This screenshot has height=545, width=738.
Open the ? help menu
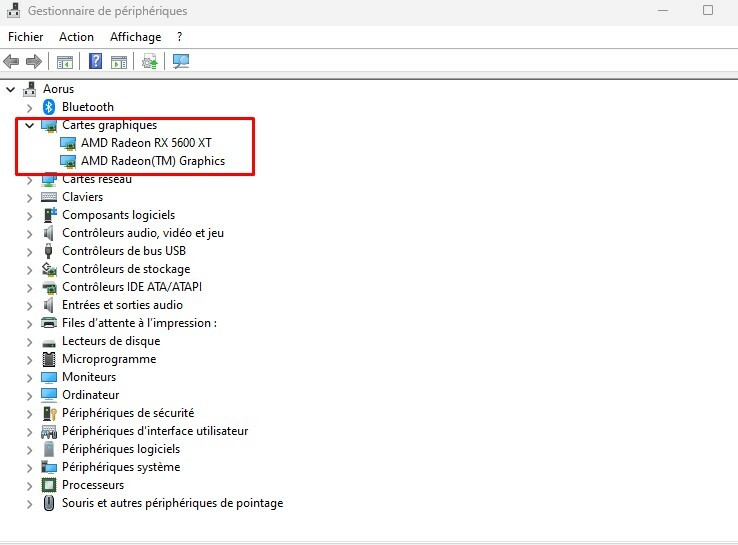pos(179,37)
